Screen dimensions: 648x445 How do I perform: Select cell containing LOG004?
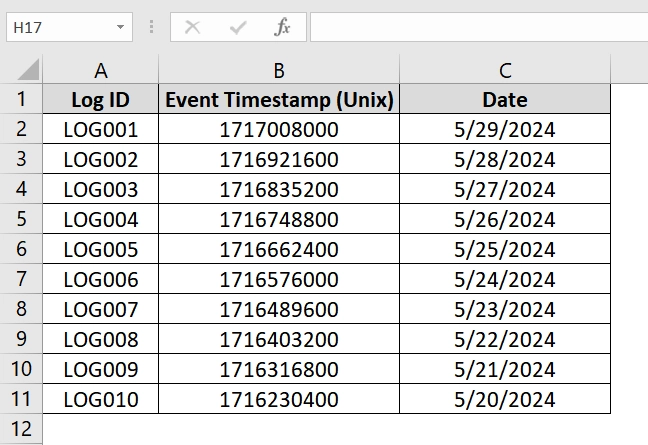tap(100, 219)
